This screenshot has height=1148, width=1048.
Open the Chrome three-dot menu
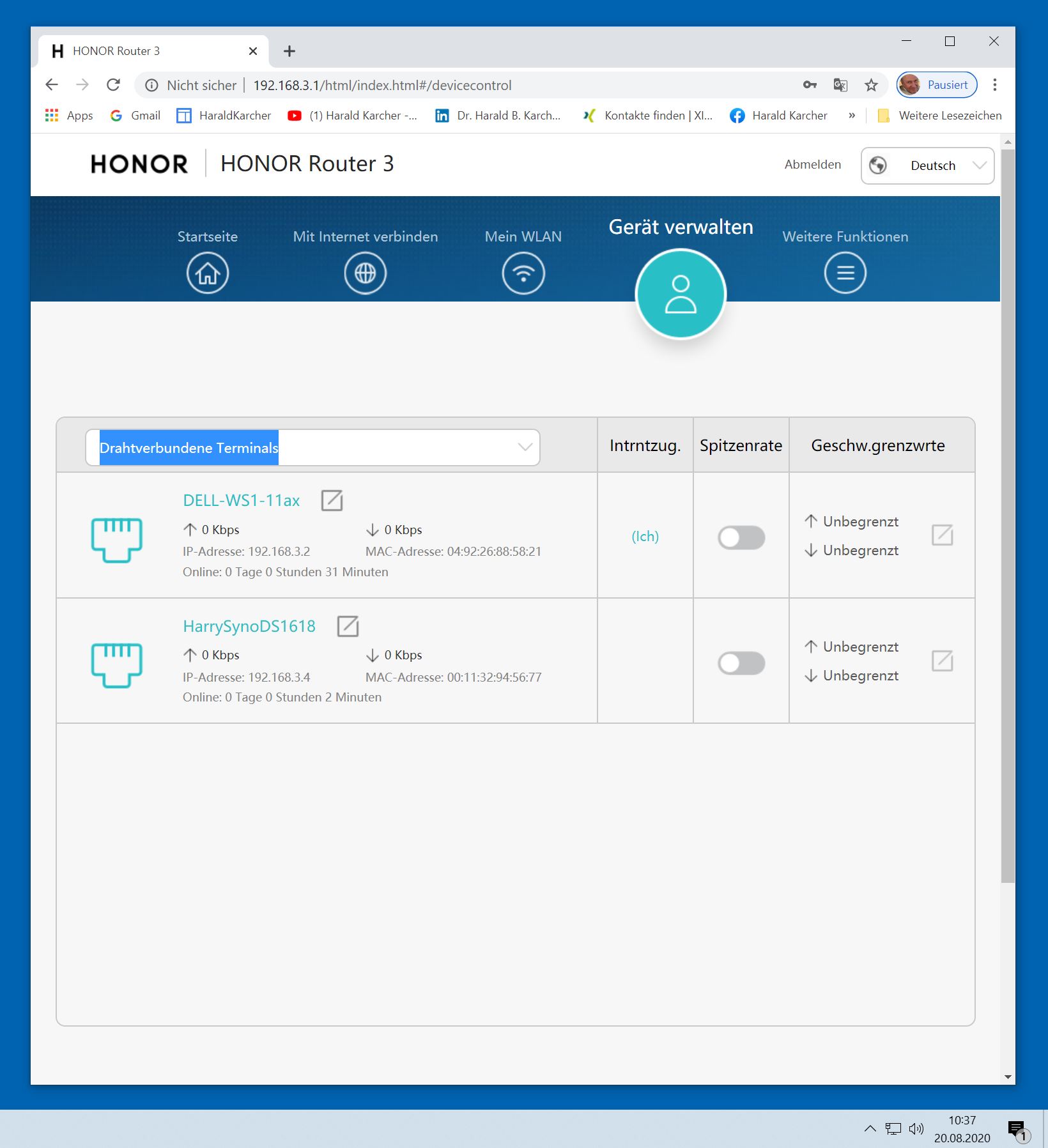(x=995, y=85)
